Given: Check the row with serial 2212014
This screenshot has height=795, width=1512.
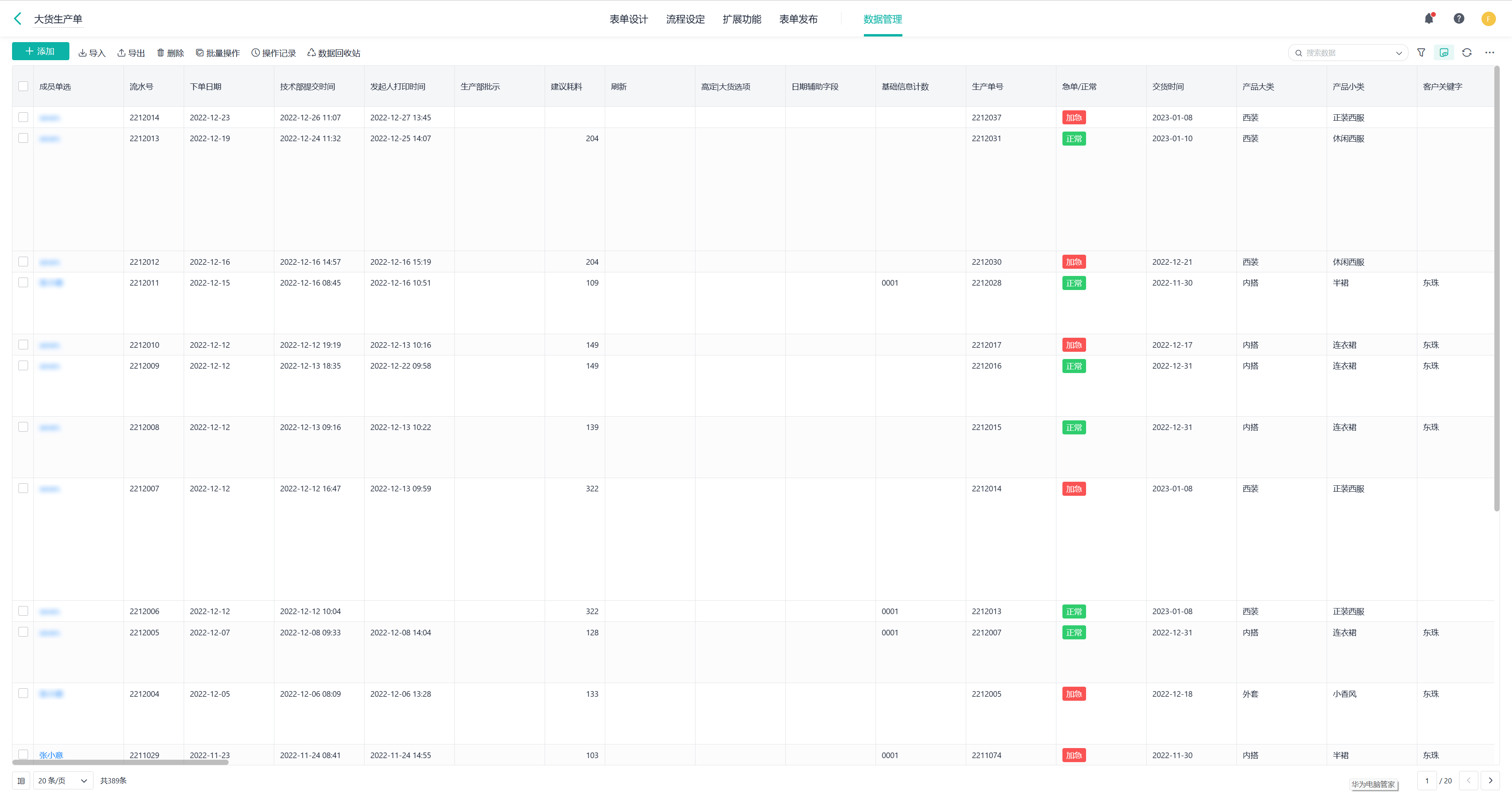Looking at the screenshot, I should coord(23,117).
